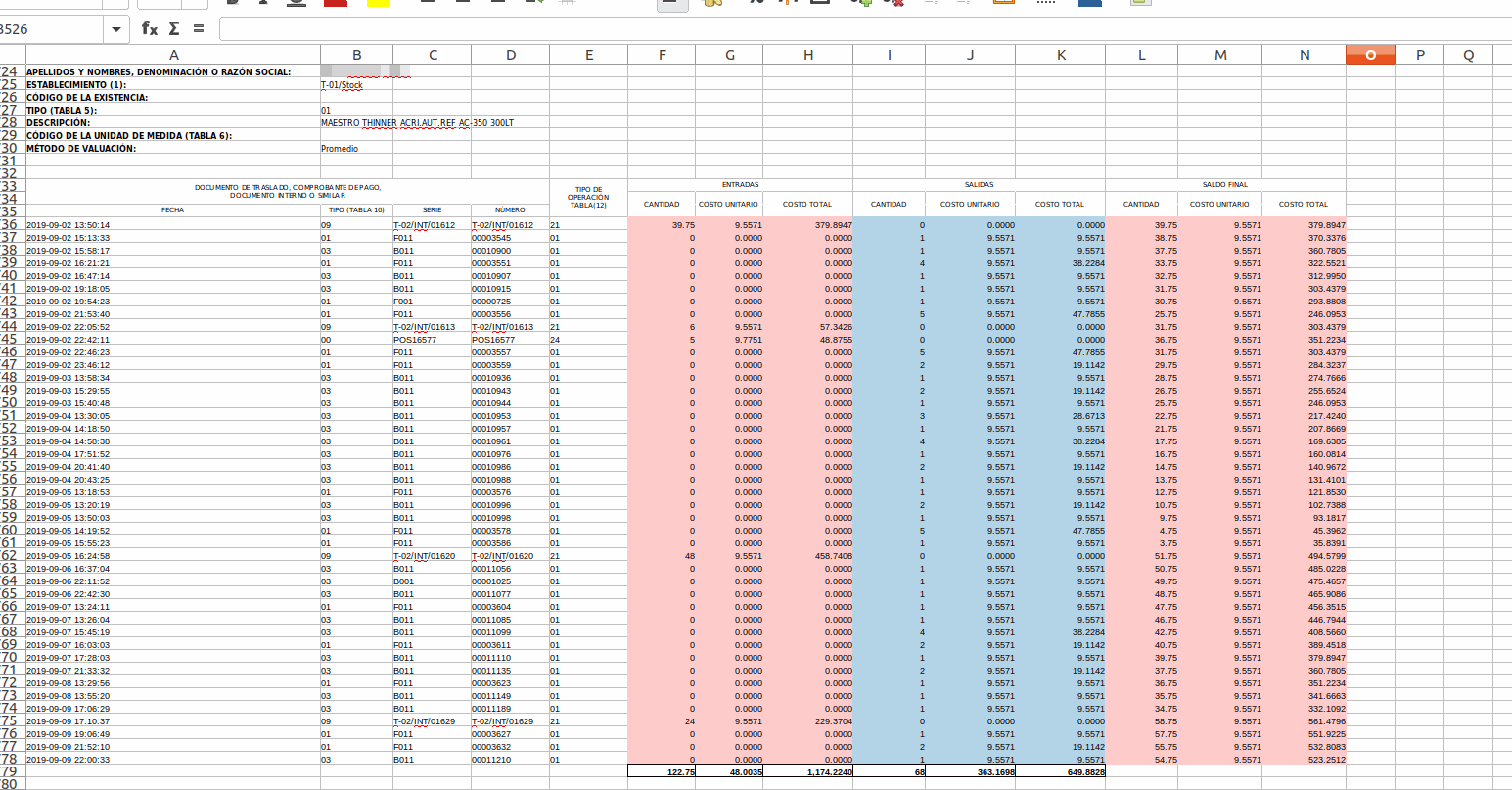Viewport: 1512px width, 790px height.
Task: Select column E by its header
Action: point(588,56)
